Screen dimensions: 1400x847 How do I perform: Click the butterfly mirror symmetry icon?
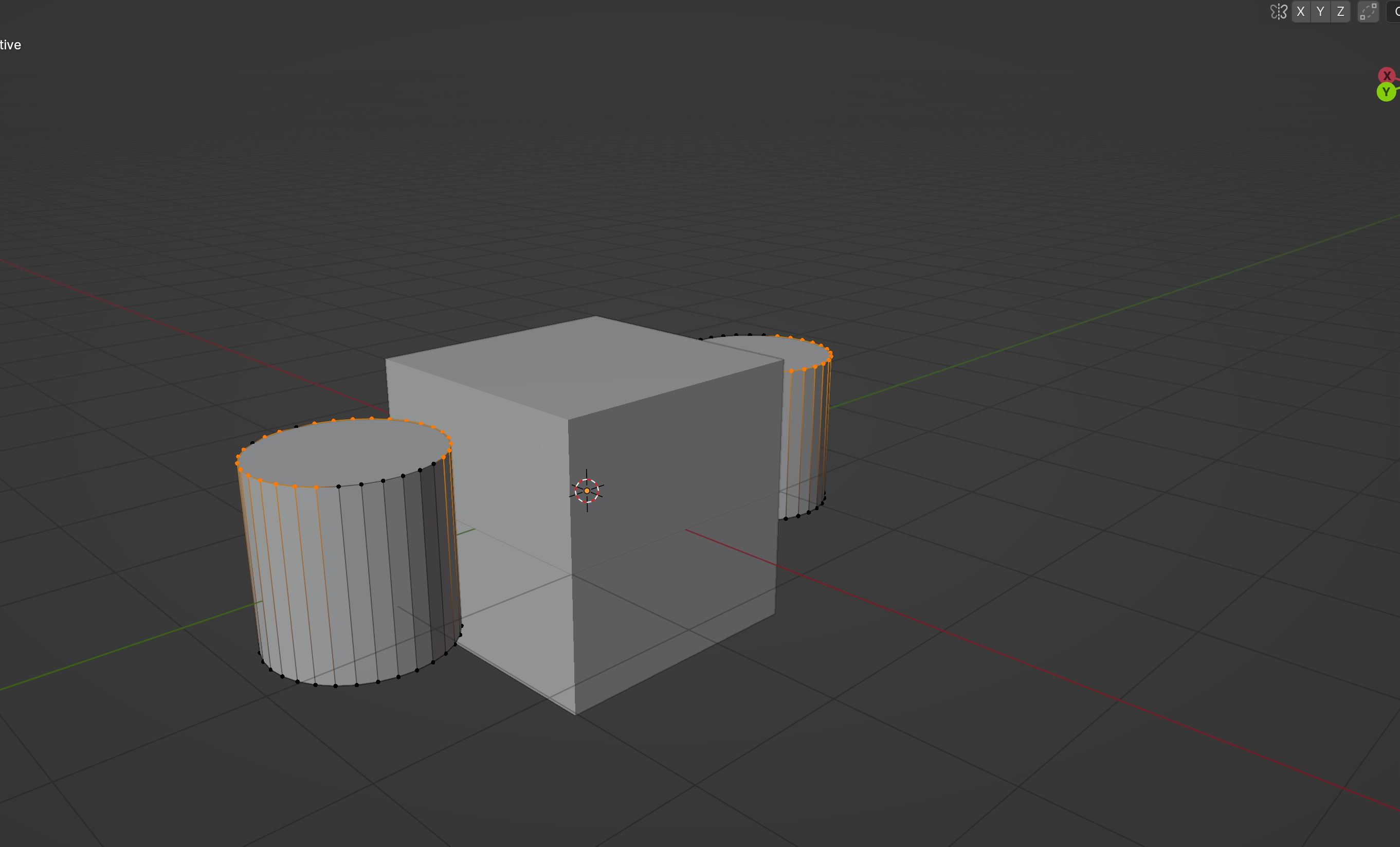pyautogui.click(x=1279, y=11)
